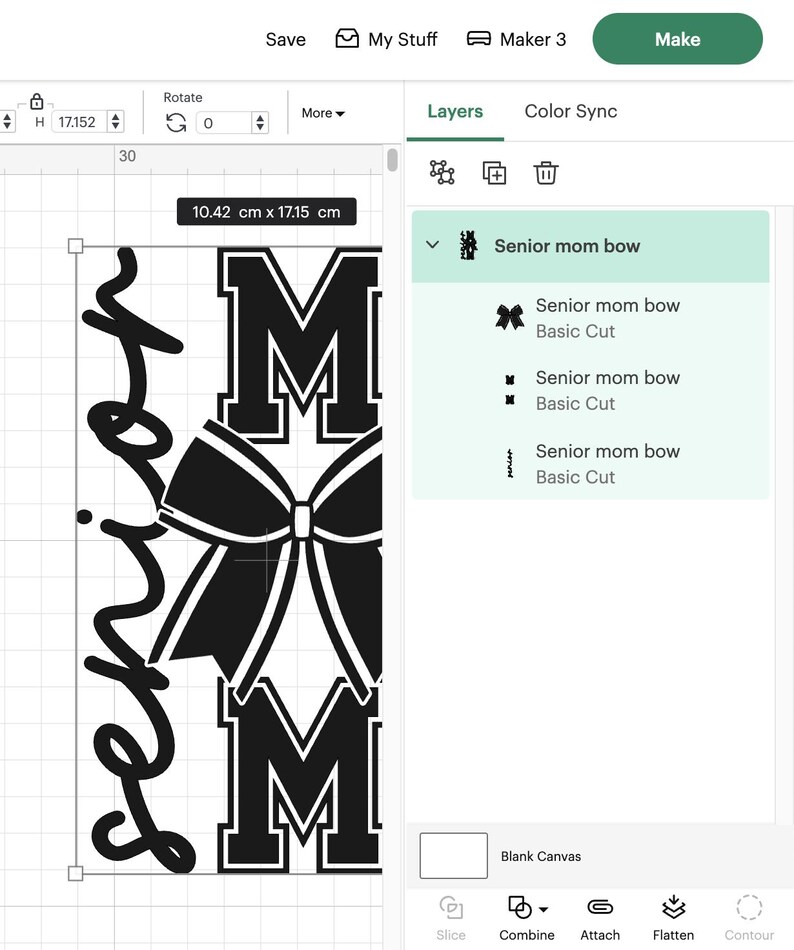Click the group thumbnail in the Layers header
This screenshot has width=794, height=950.
pos(468,246)
